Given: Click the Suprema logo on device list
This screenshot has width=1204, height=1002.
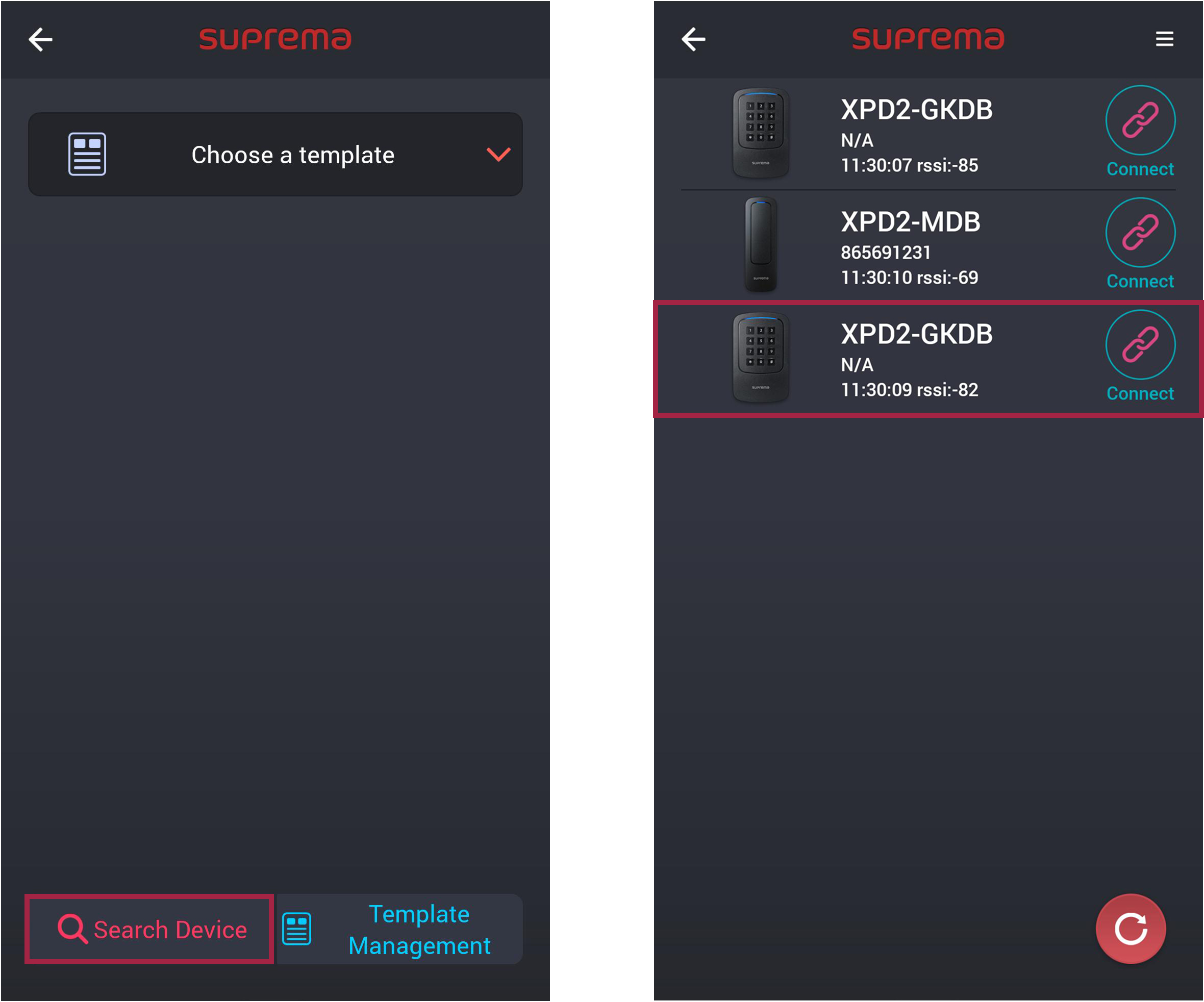Looking at the screenshot, I should click(927, 39).
